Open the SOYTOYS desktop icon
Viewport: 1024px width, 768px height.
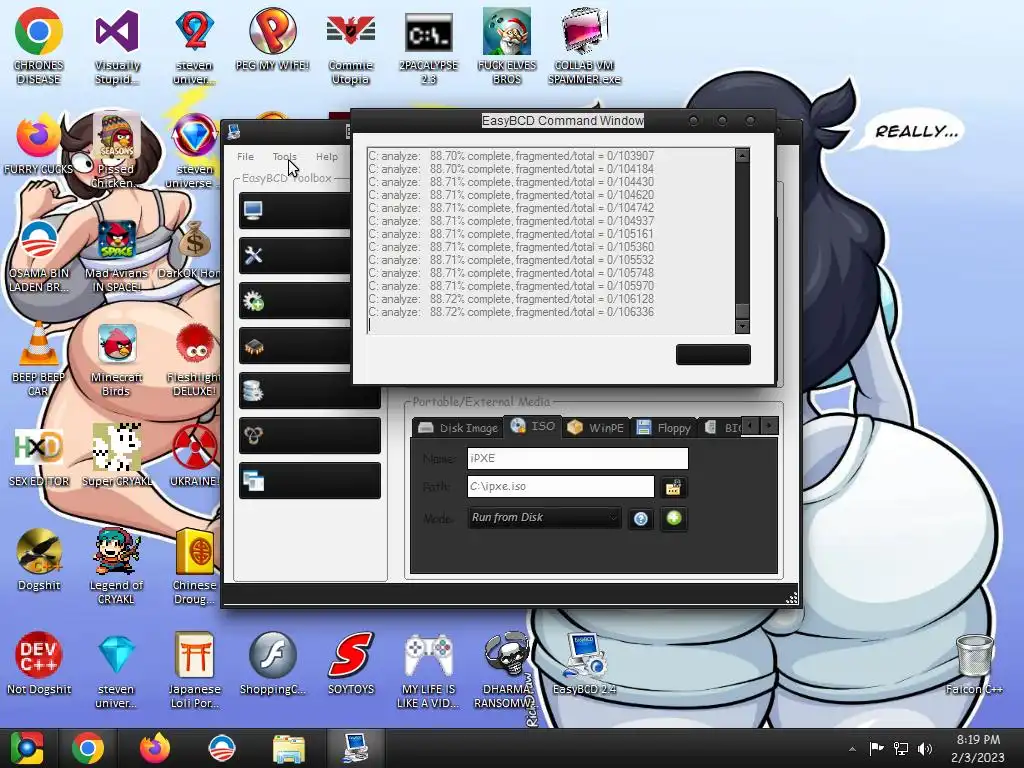[351, 663]
